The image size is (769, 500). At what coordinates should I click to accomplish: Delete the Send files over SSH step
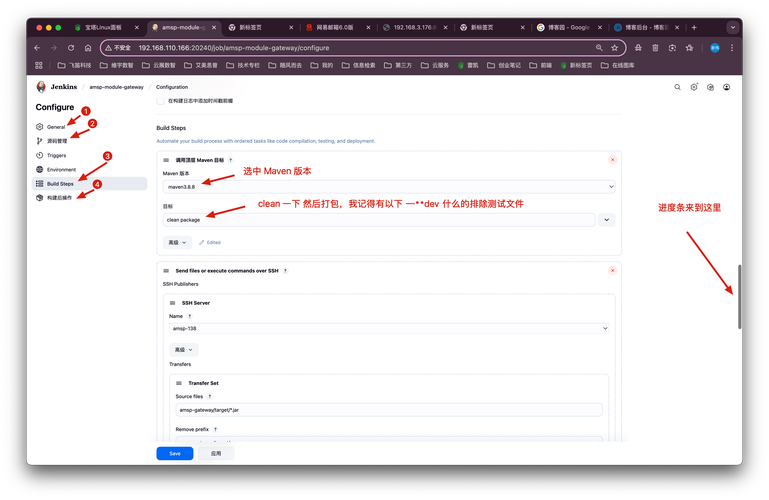click(612, 270)
